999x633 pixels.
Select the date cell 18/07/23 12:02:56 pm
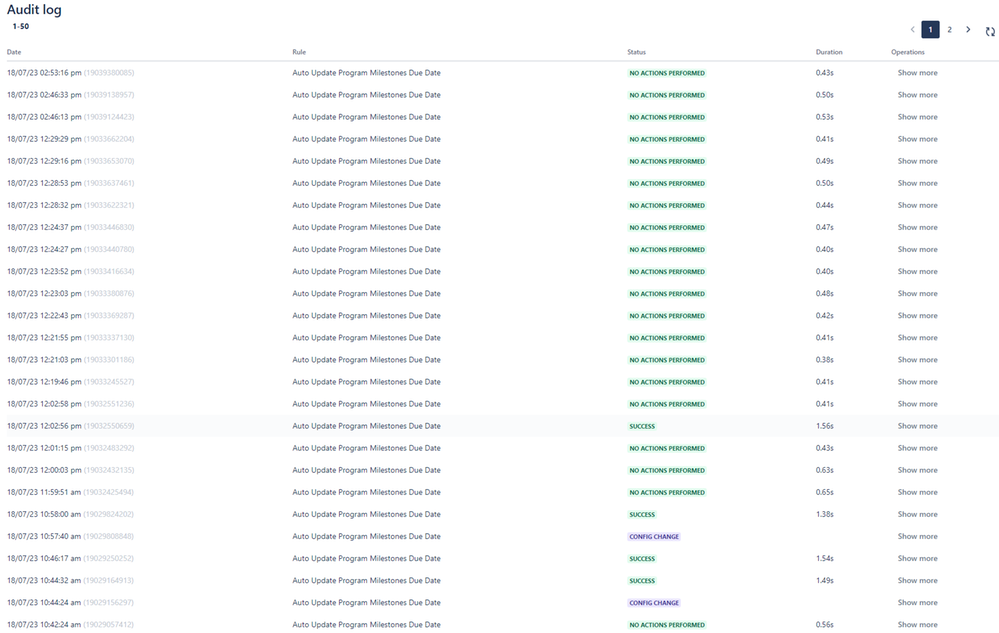pyautogui.click(x=71, y=426)
